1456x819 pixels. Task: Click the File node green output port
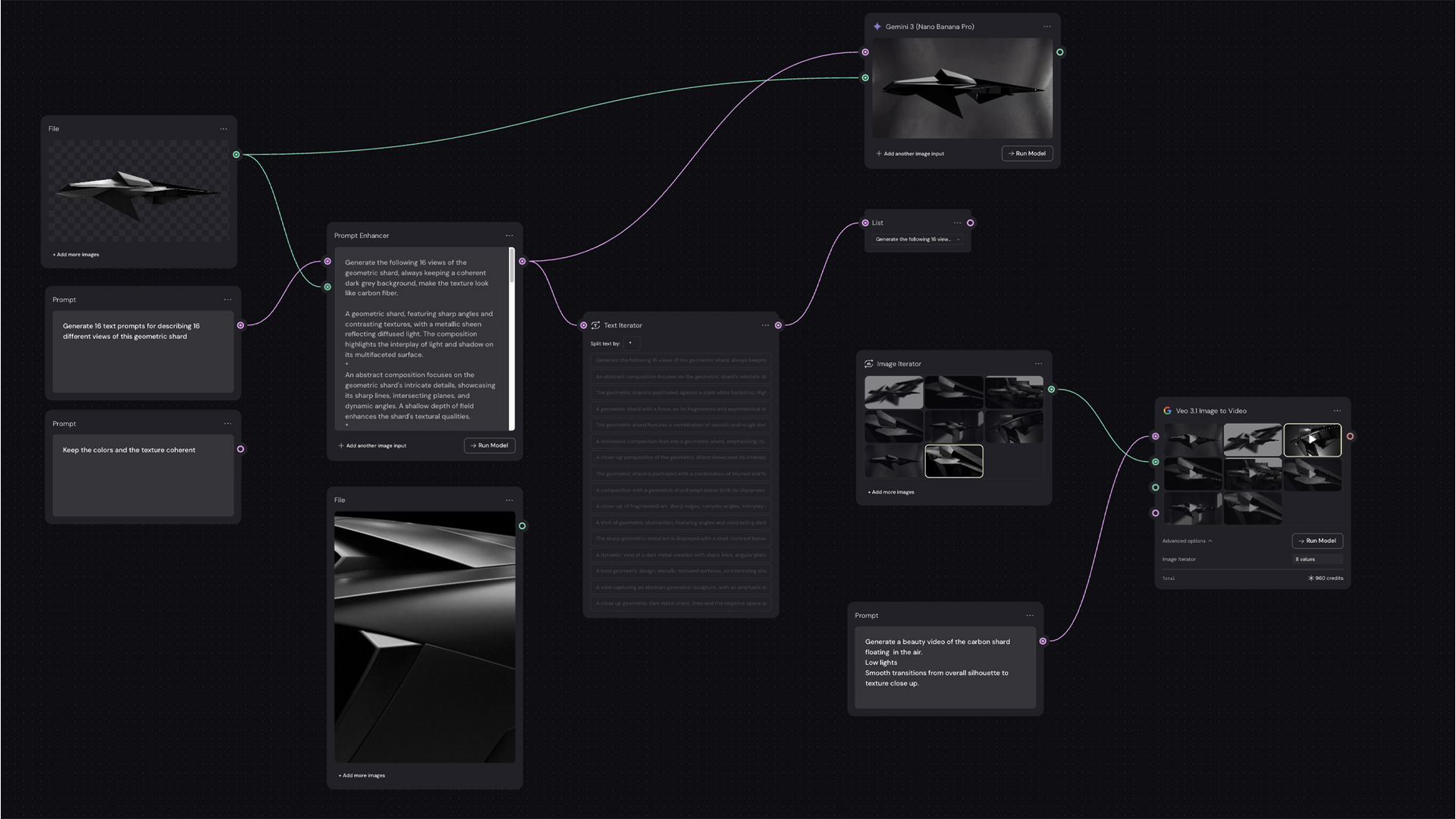[x=237, y=155]
